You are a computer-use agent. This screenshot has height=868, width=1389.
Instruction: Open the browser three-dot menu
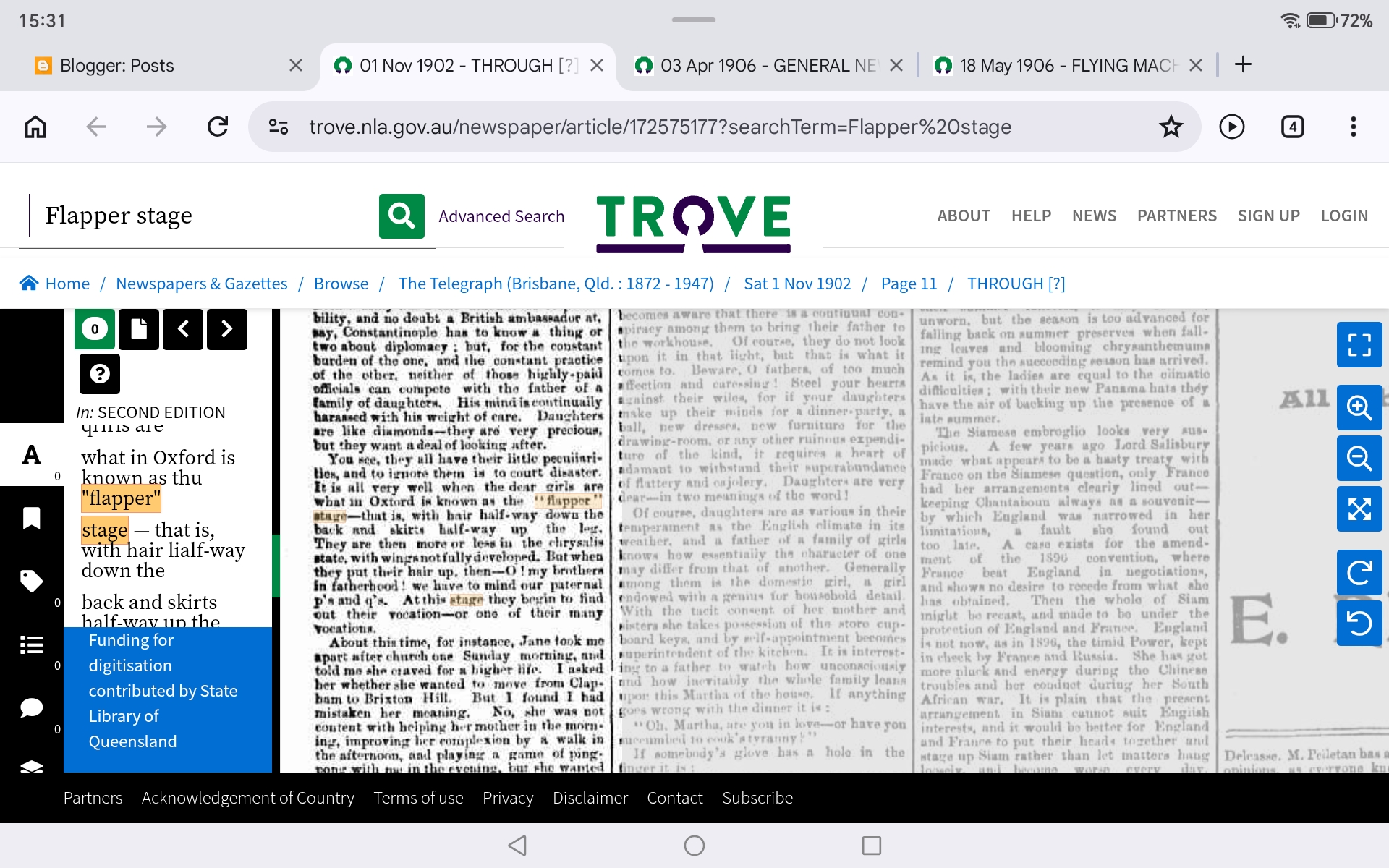[1353, 127]
